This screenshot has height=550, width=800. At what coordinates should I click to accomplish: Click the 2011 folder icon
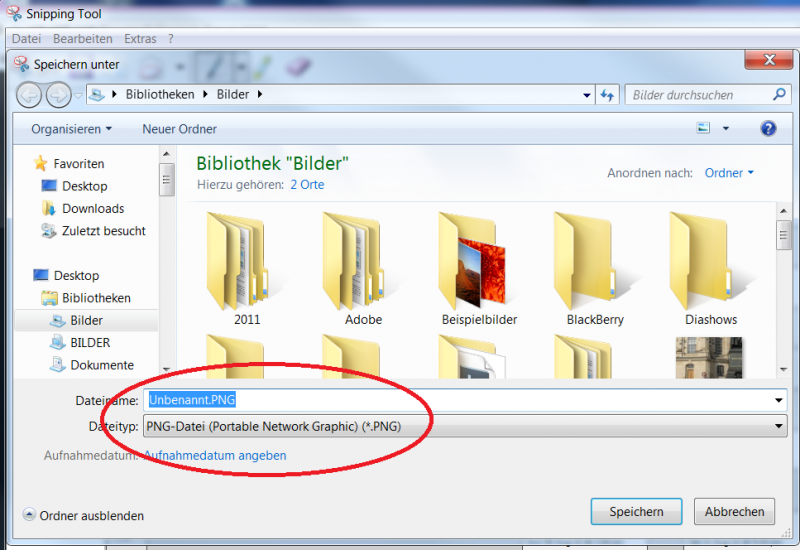[238, 261]
